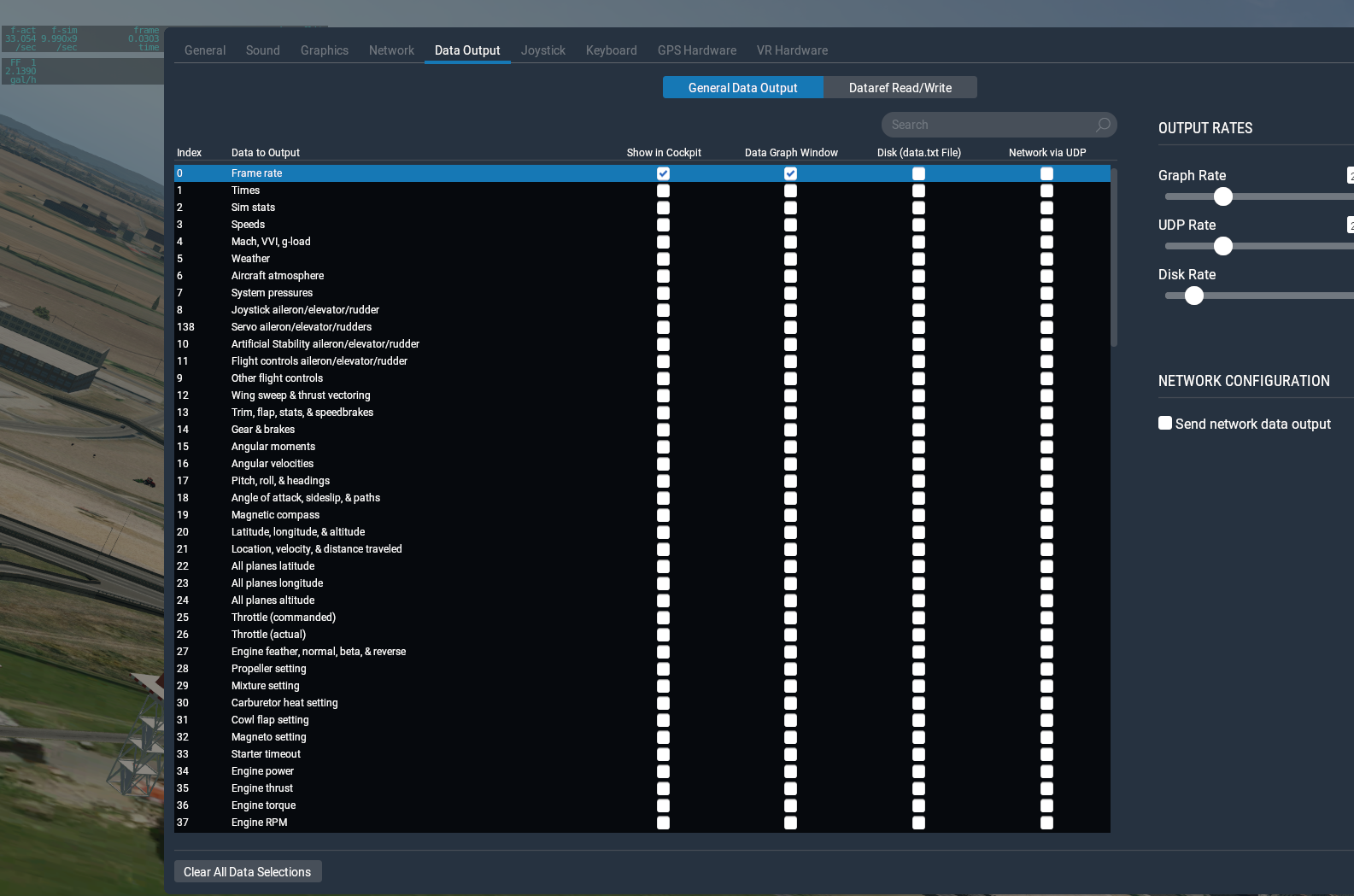Select Latitude, longitude, & altitude row
This screenshot has height=896, width=1354.
[x=642, y=532]
